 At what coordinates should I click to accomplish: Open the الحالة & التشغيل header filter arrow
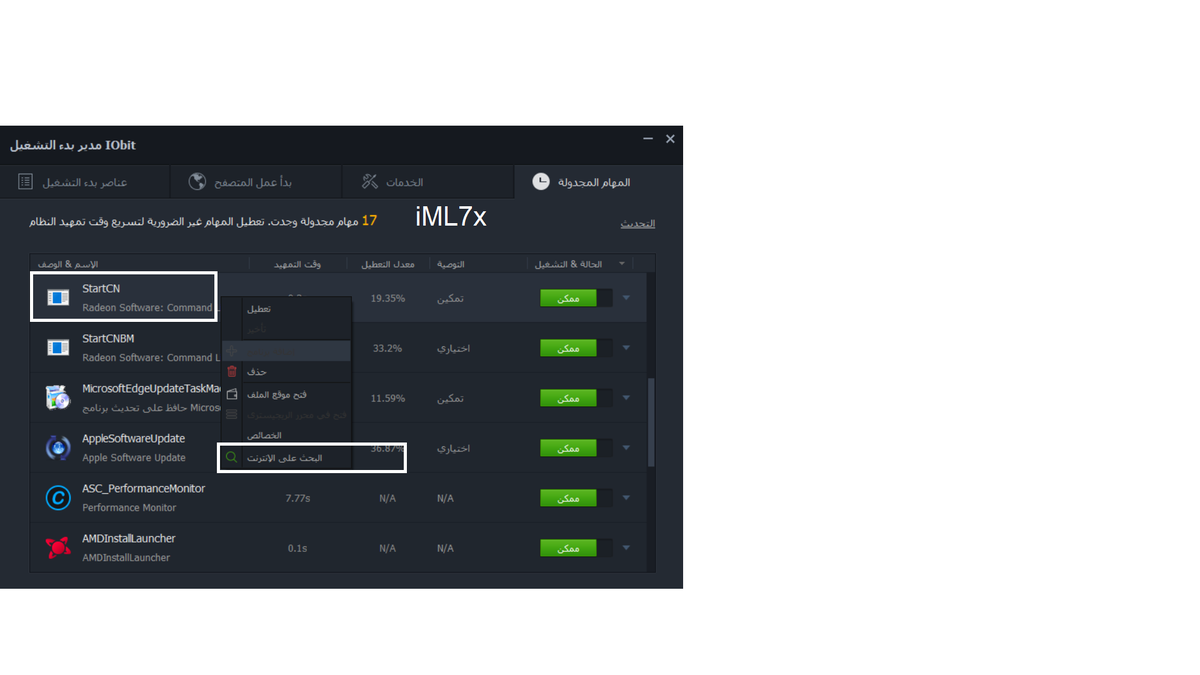click(622, 264)
